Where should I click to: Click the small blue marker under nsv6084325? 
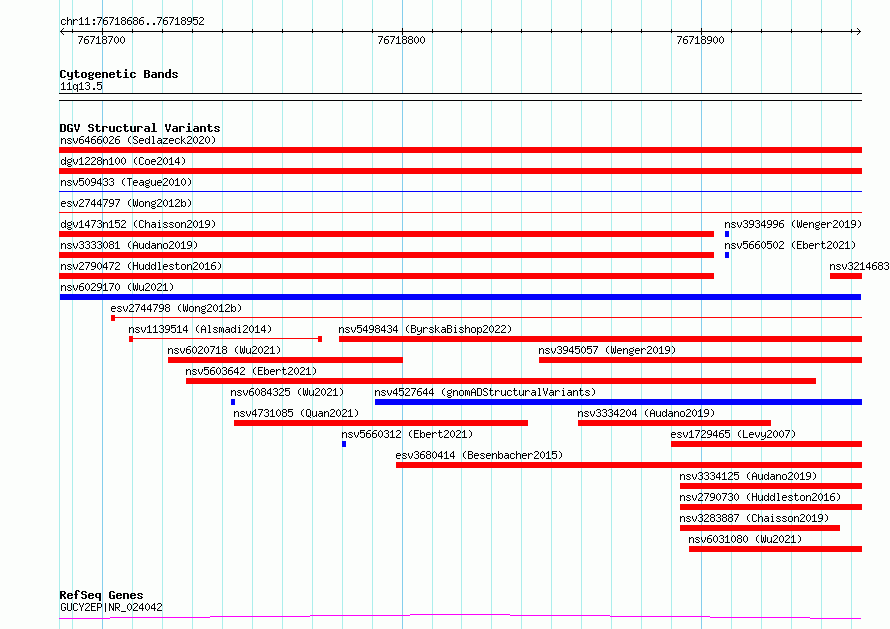click(233, 402)
